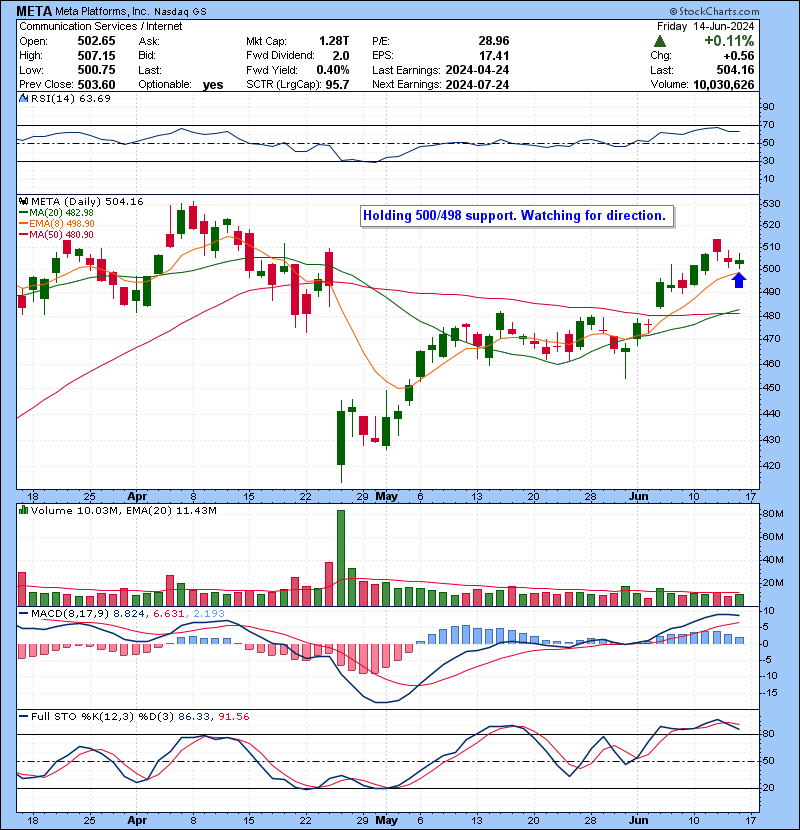This screenshot has width=800, height=830.
Task: Click the Fwd Dividend value '2.0'
Action: coord(341,55)
